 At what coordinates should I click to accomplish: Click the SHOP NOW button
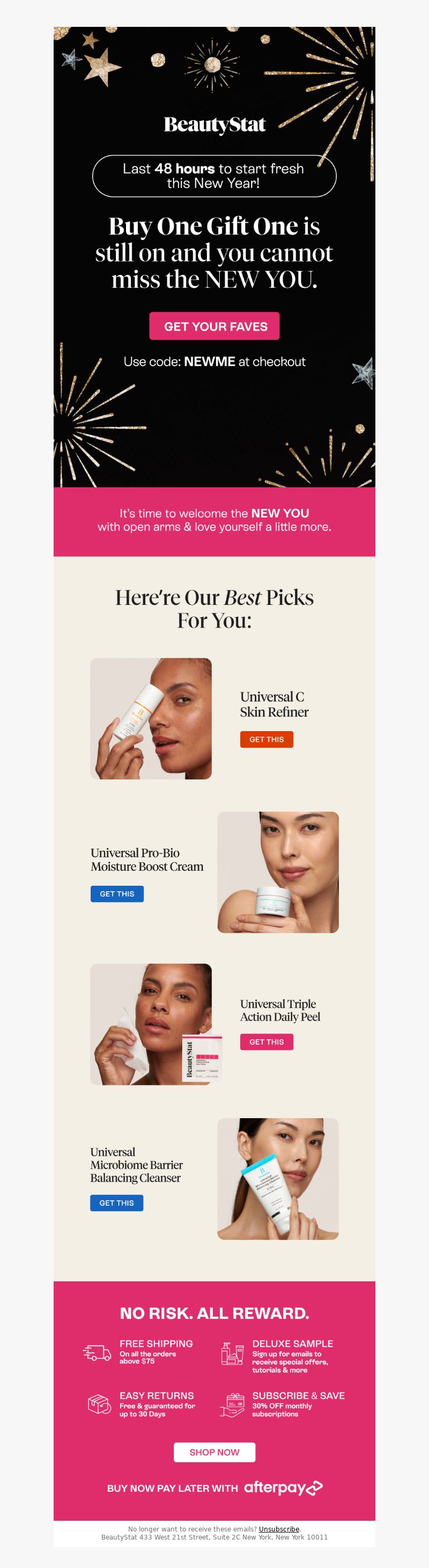click(x=214, y=1452)
